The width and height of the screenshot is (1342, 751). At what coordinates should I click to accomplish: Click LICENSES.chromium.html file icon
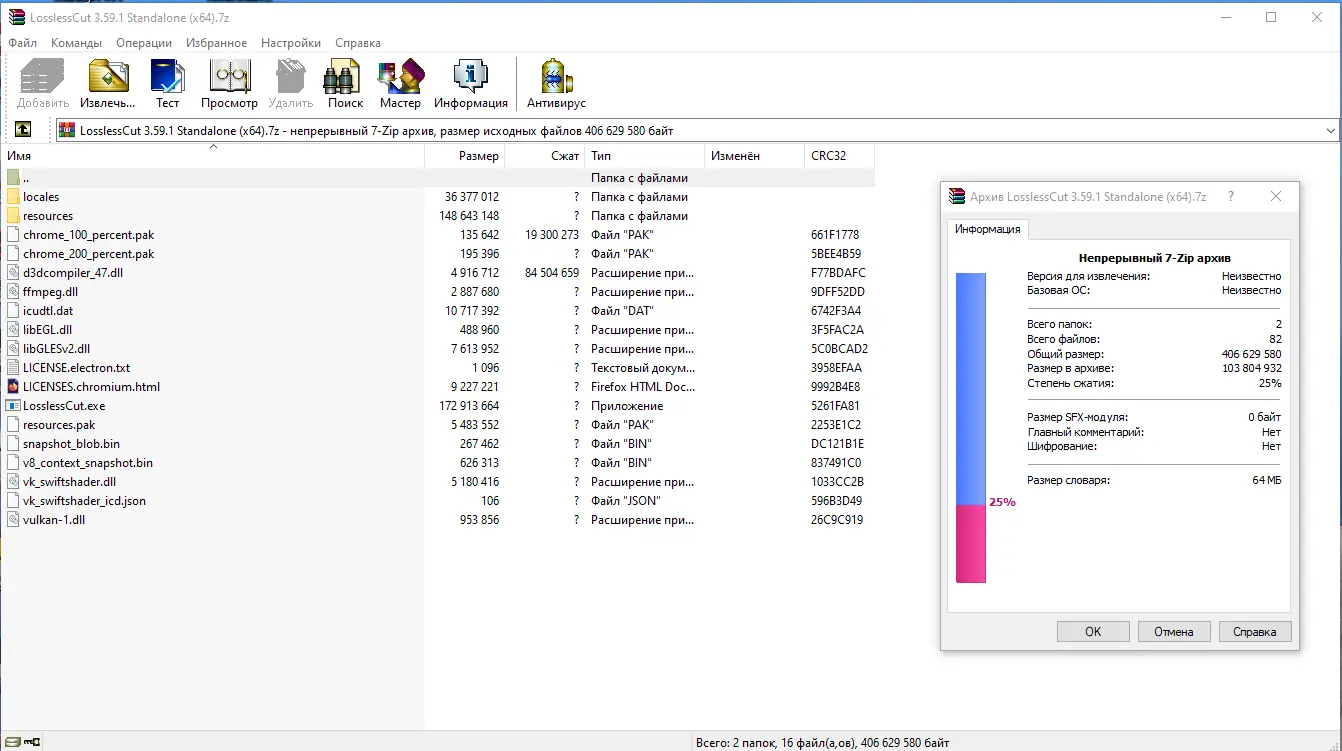click(x=13, y=387)
